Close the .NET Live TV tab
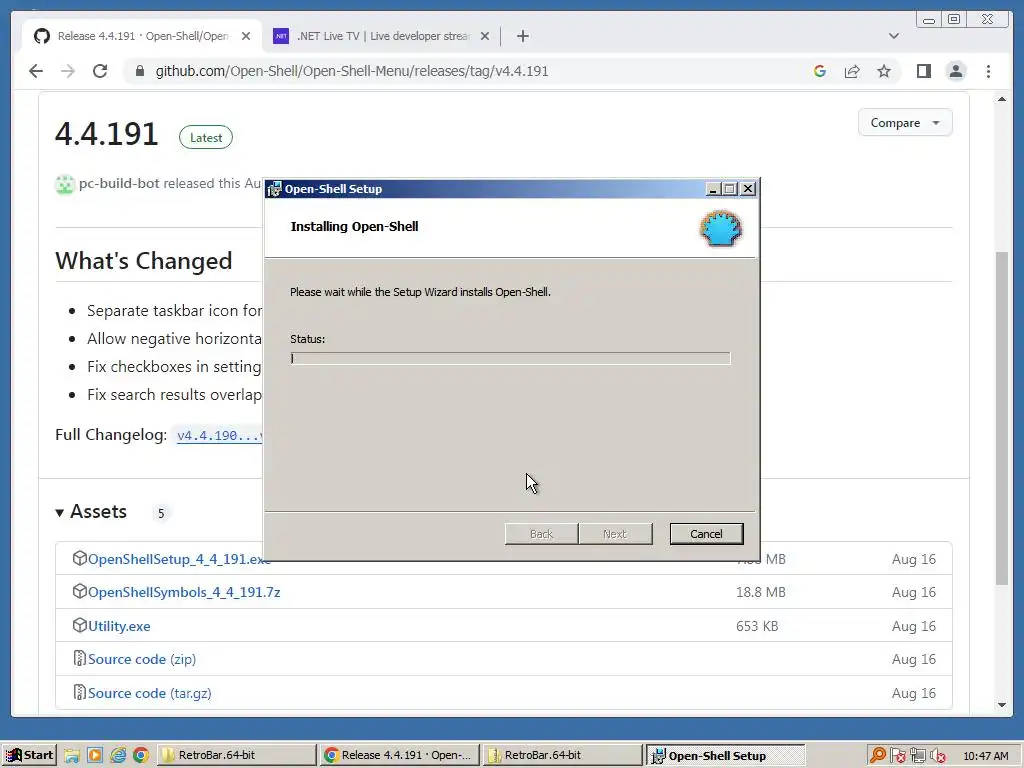1024x768 pixels. click(x=485, y=36)
